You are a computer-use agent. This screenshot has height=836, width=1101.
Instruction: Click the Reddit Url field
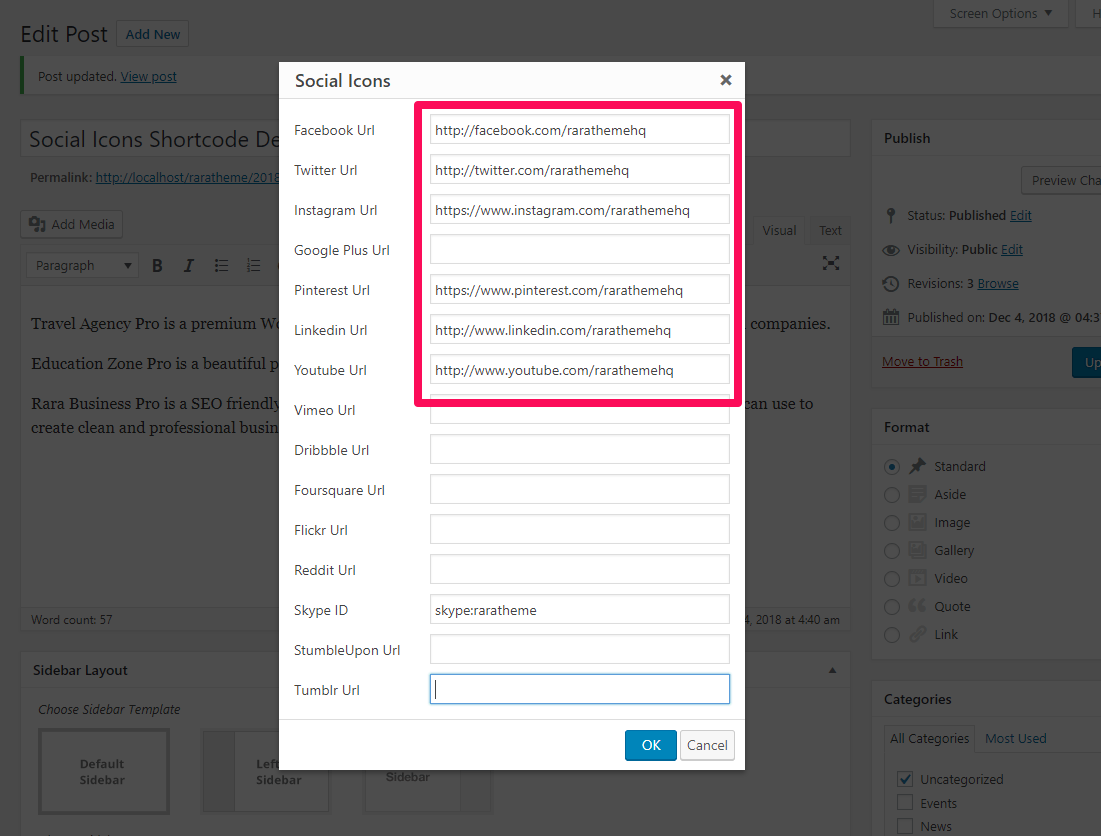point(579,570)
